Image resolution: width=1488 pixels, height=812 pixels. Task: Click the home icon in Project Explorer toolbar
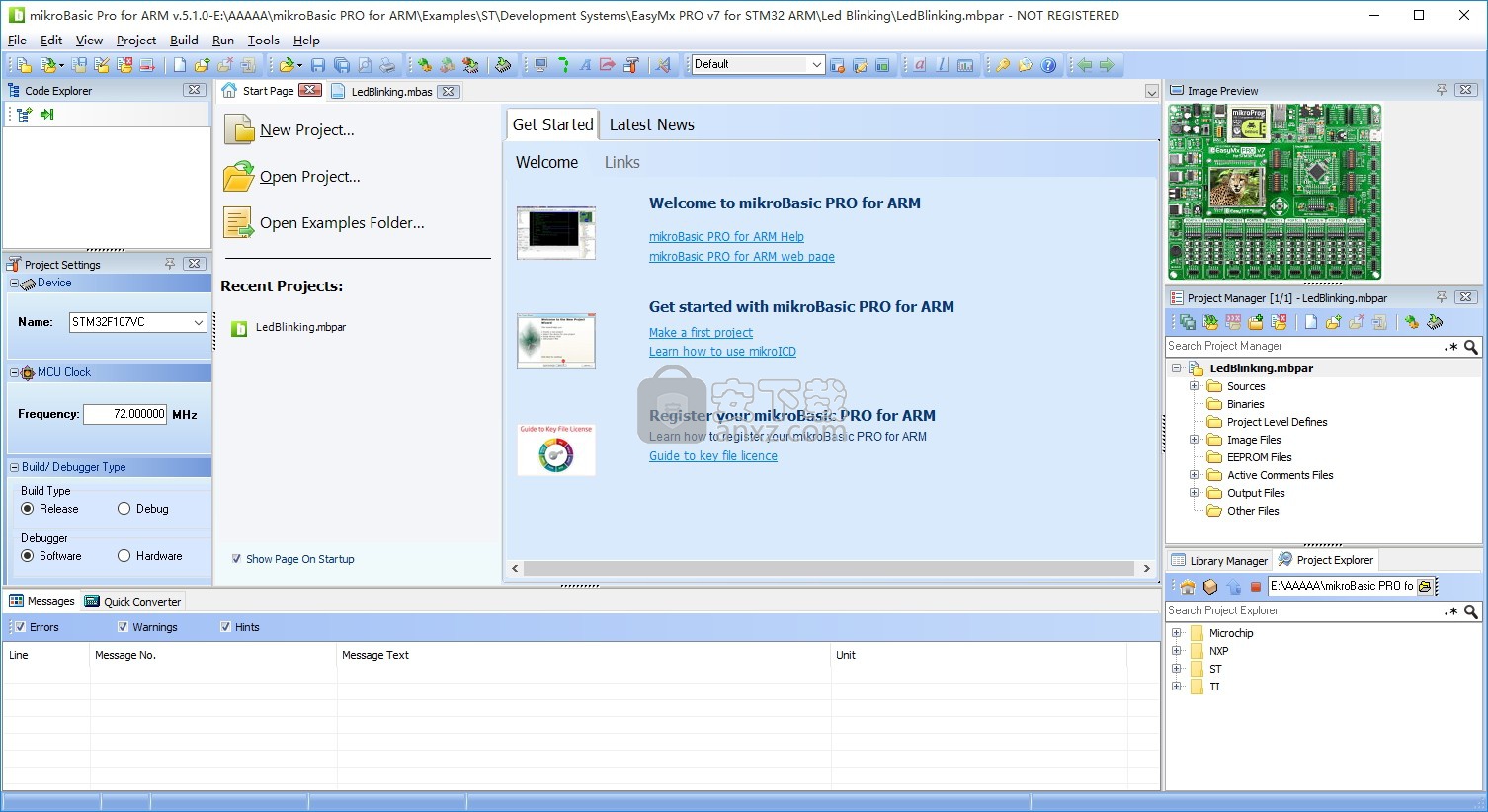(1188, 586)
